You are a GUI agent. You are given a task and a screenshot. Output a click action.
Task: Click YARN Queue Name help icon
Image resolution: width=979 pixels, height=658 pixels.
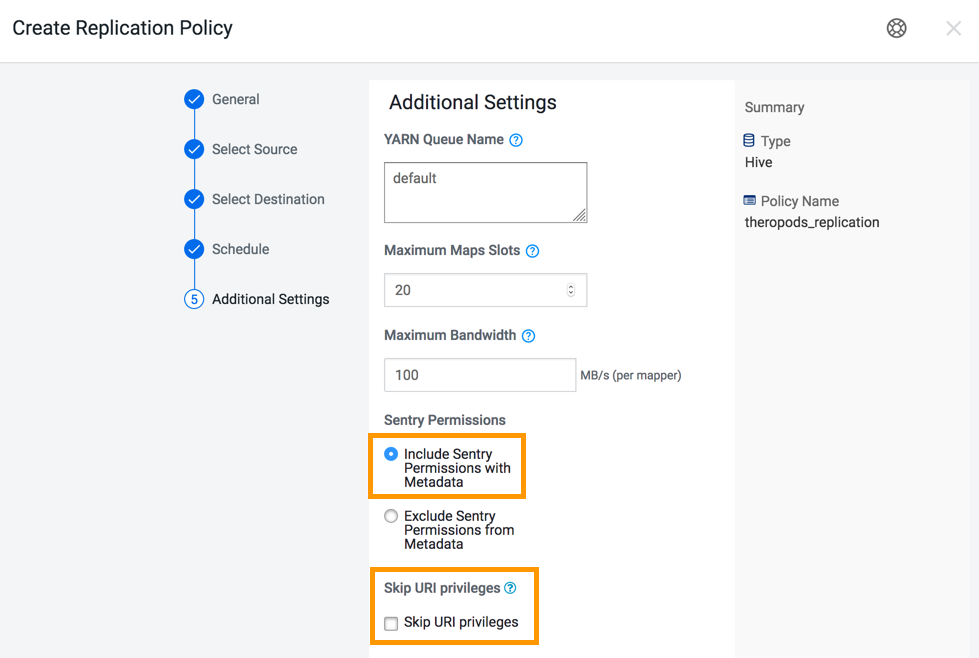516,140
